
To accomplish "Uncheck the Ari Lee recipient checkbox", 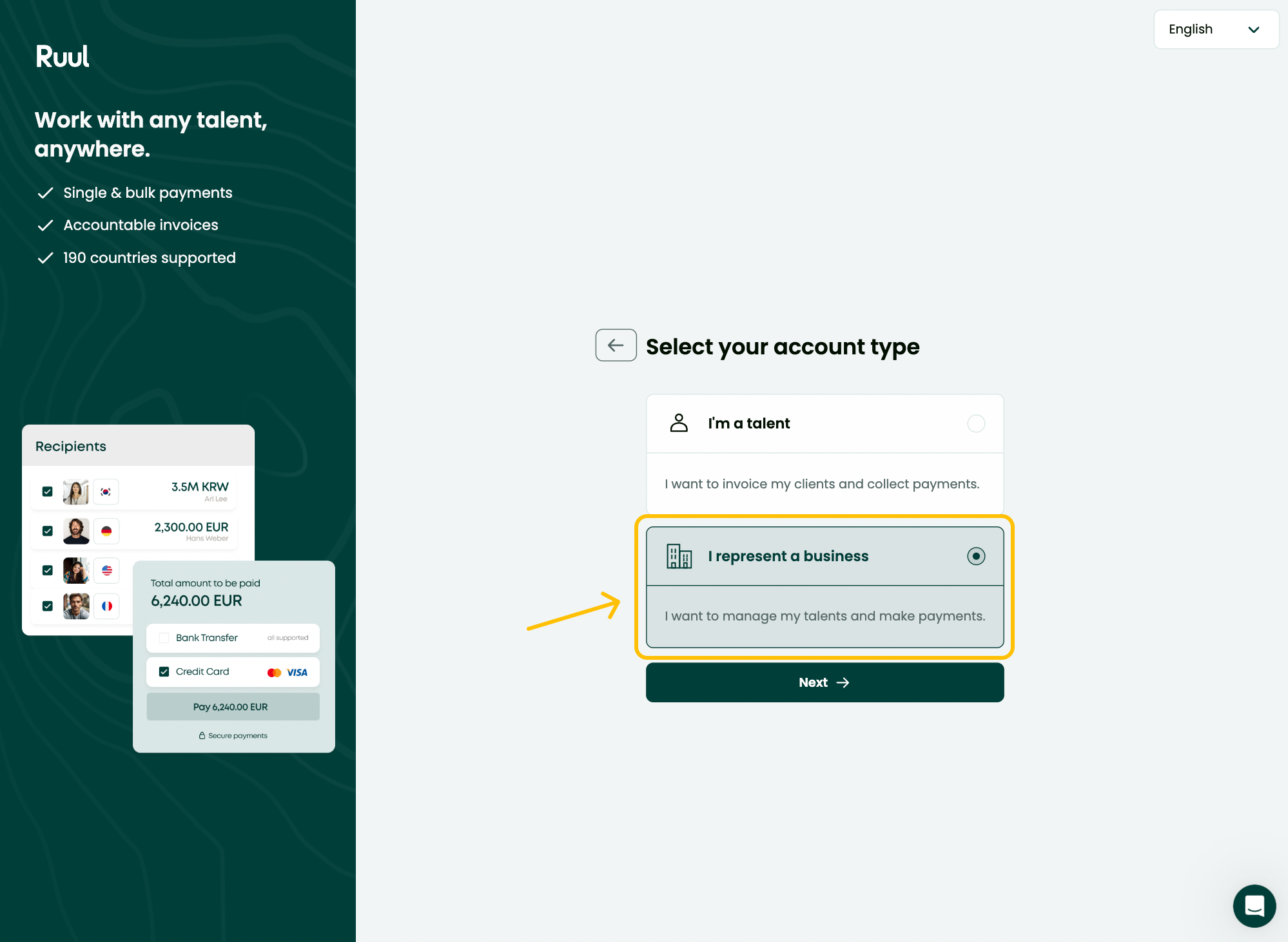I will pos(47,492).
